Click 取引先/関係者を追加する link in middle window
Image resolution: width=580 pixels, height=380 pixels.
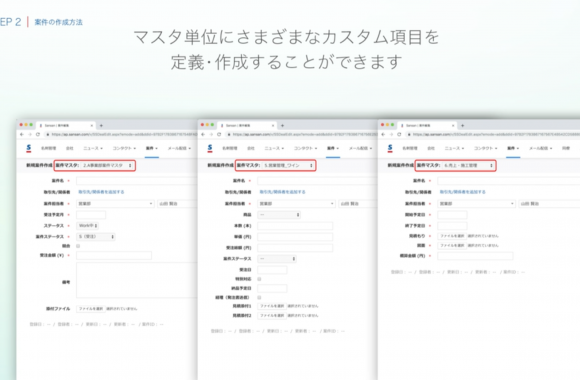point(282,192)
